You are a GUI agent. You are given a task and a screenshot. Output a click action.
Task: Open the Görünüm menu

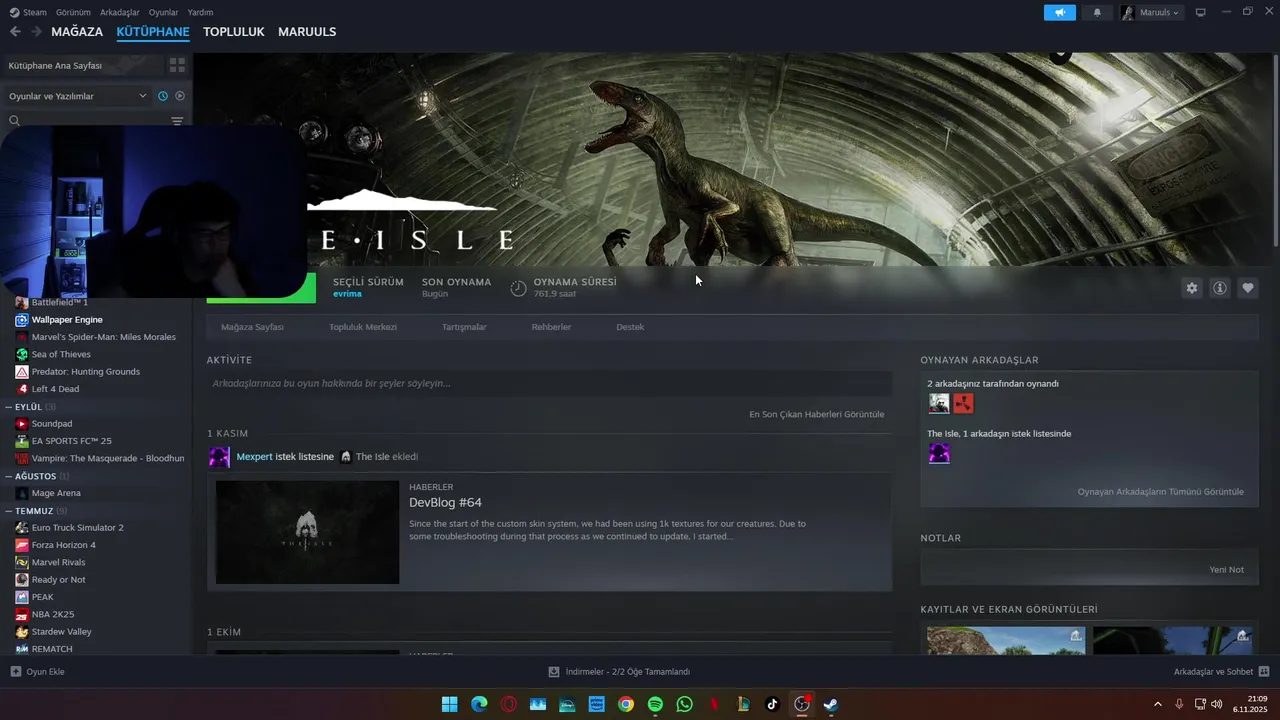point(73,12)
